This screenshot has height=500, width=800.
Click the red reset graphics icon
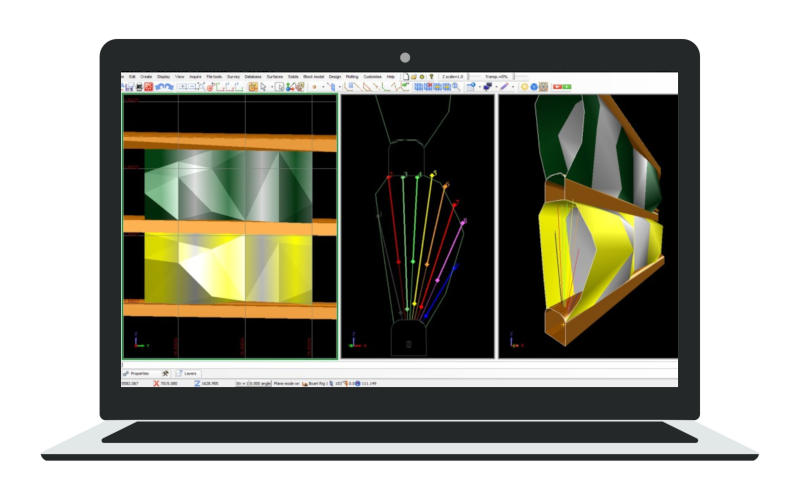tap(148, 87)
